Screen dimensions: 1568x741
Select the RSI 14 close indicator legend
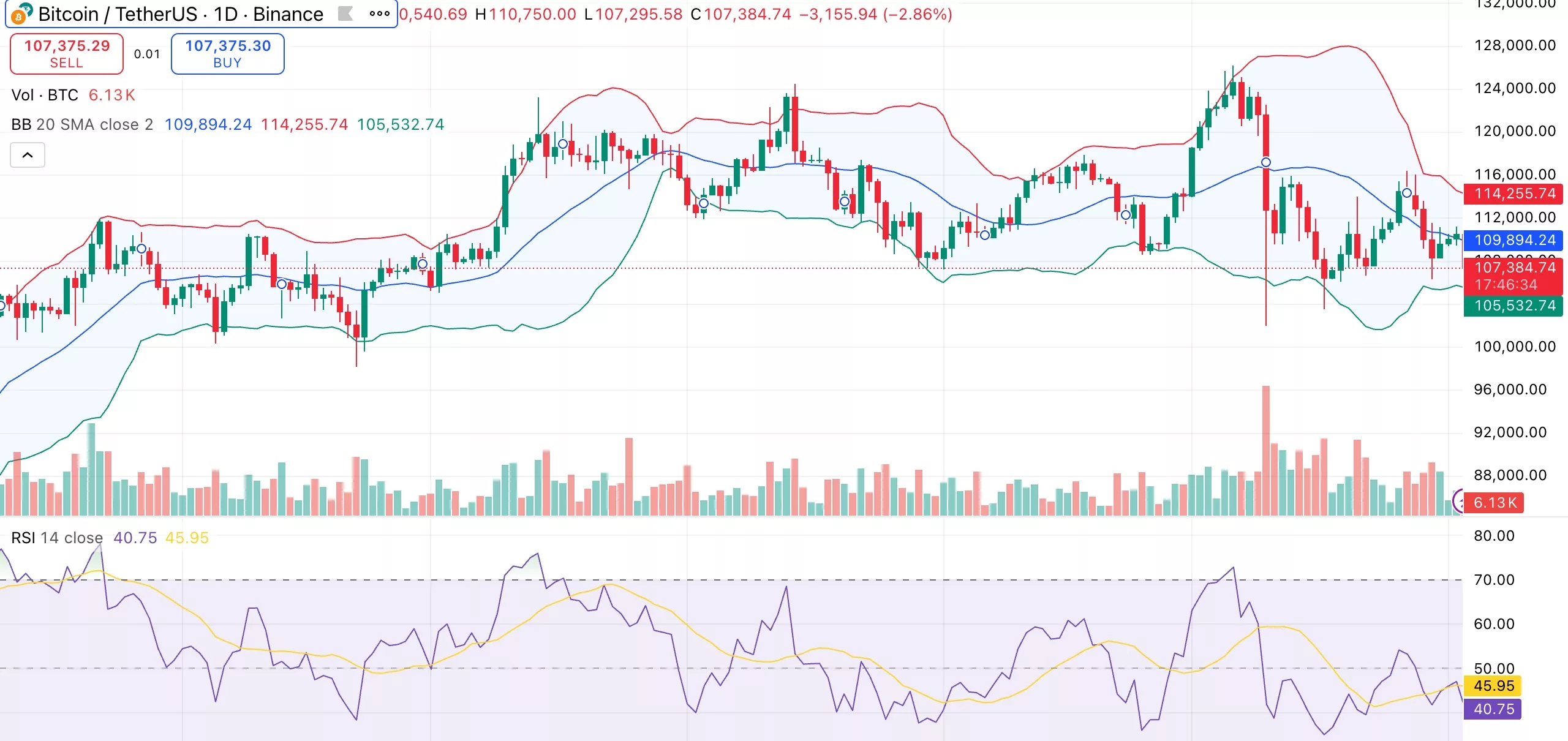pyautogui.click(x=56, y=538)
